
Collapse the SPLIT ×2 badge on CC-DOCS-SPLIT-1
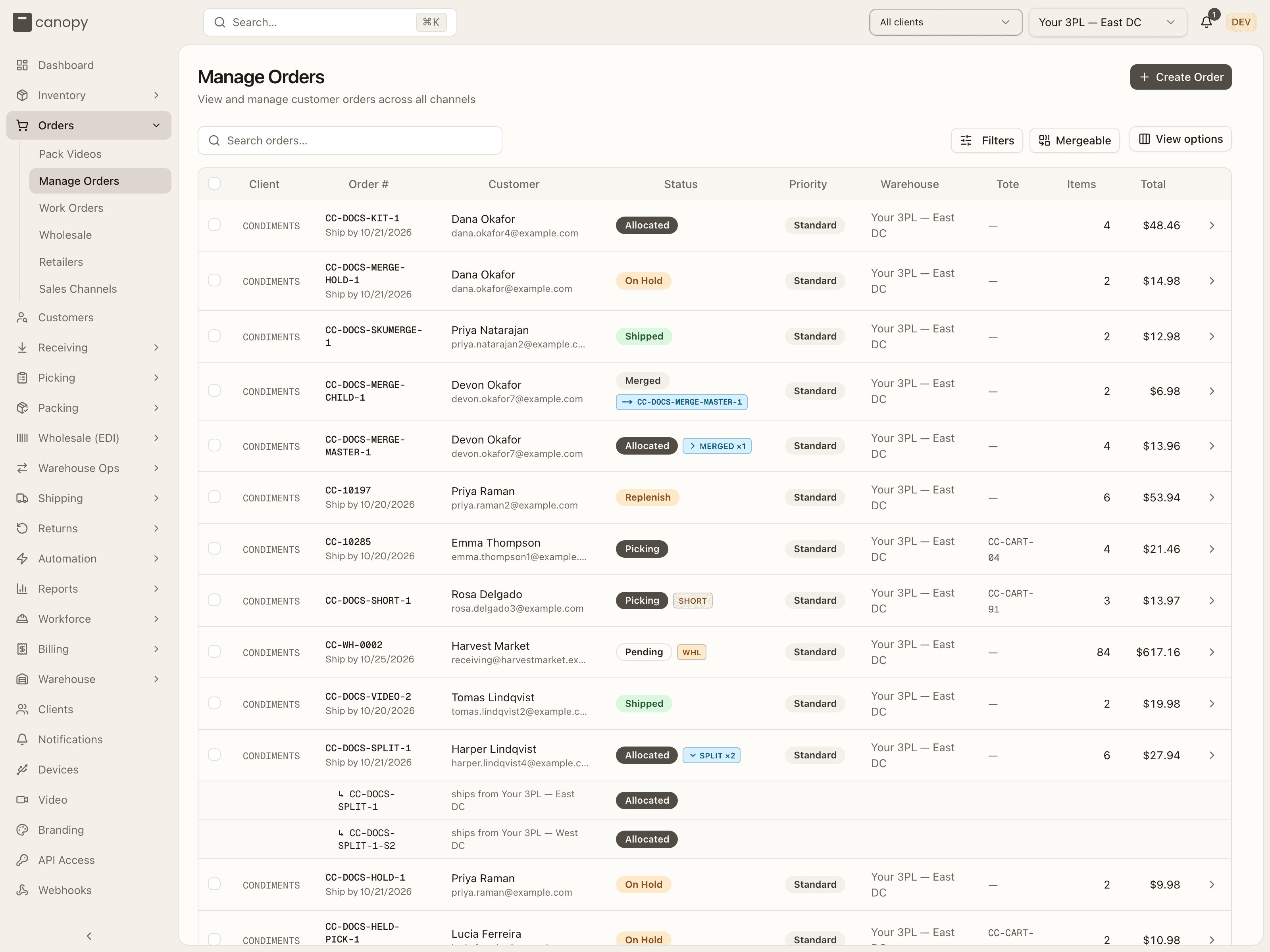click(711, 755)
